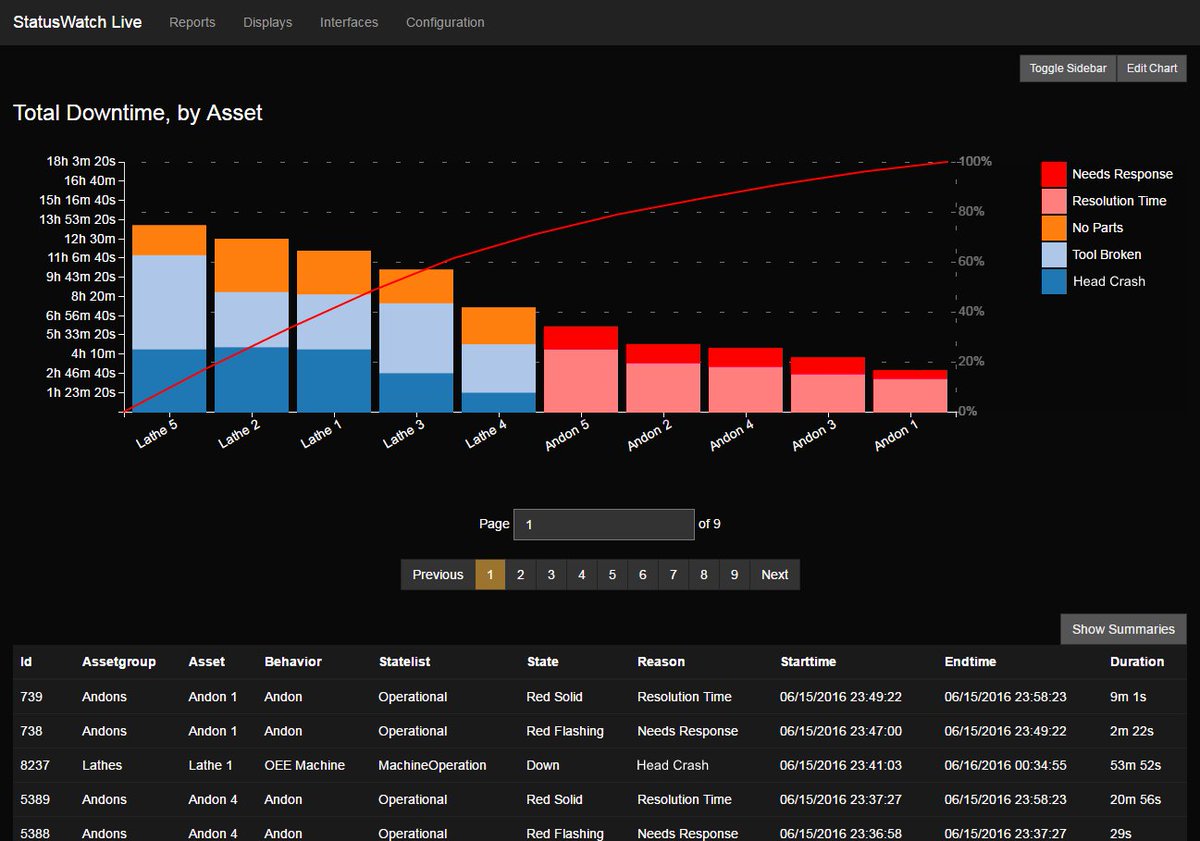Go to page 2 of the pagination
Image resolution: width=1200 pixels, height=841 pixels.
coord(520,574)
